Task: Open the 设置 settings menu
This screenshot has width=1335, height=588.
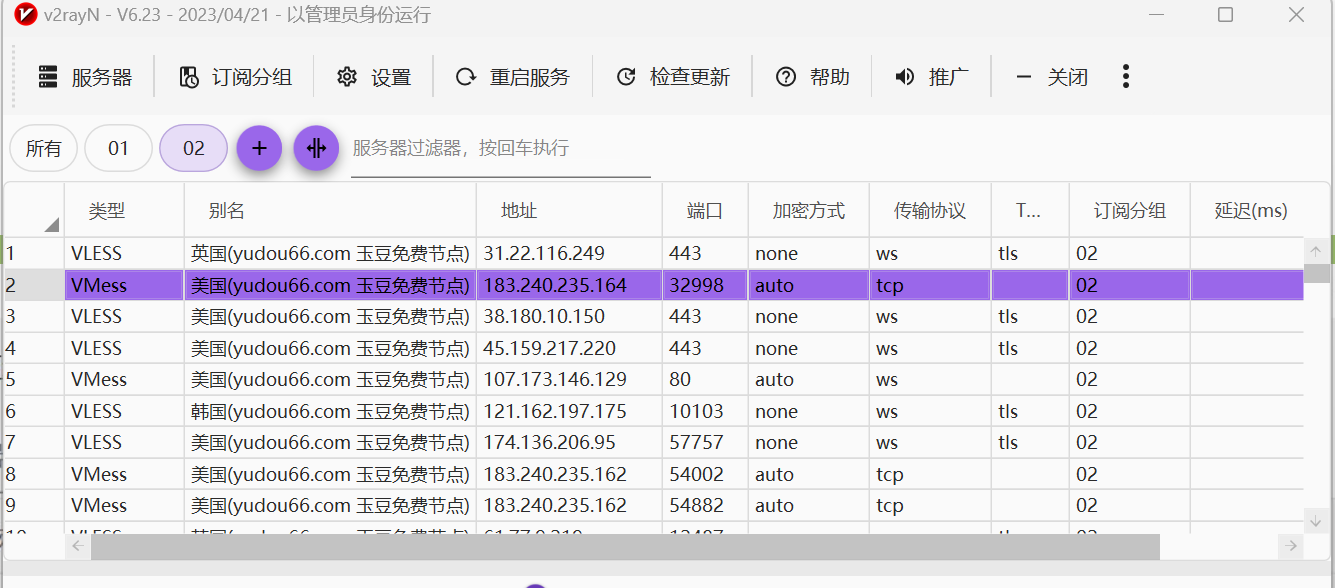Action: coord(374,77)
